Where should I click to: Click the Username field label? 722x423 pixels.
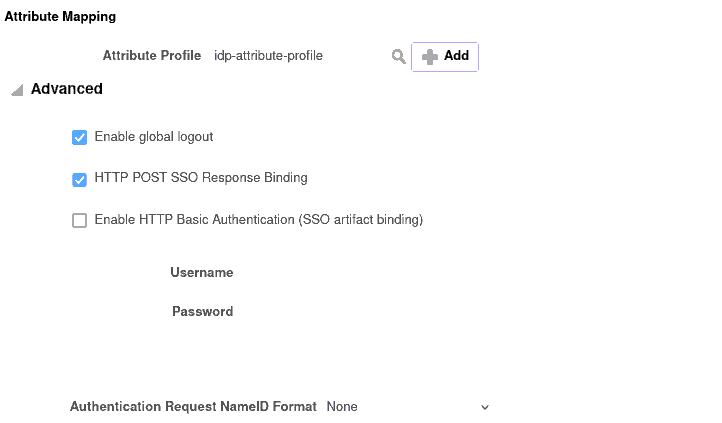pos(202,272)
